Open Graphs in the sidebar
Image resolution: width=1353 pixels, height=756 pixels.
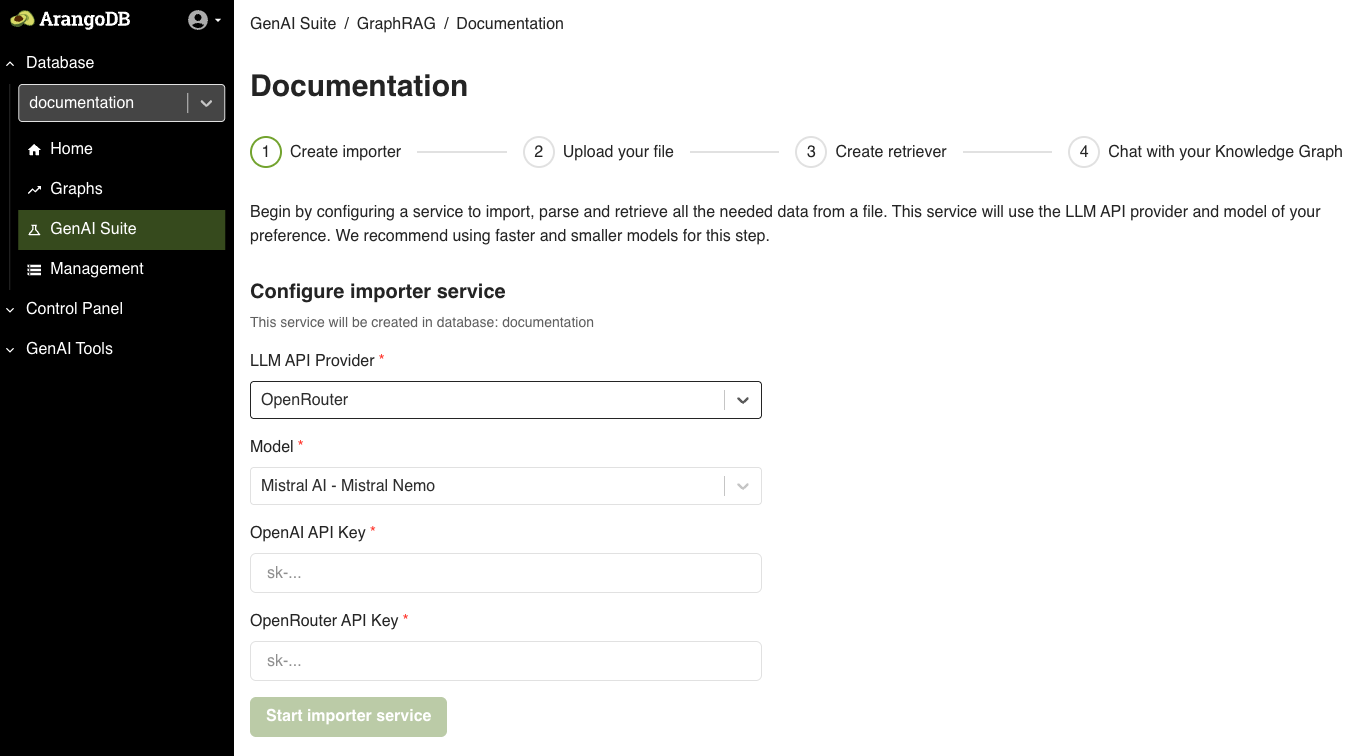[x=122, y=189]
